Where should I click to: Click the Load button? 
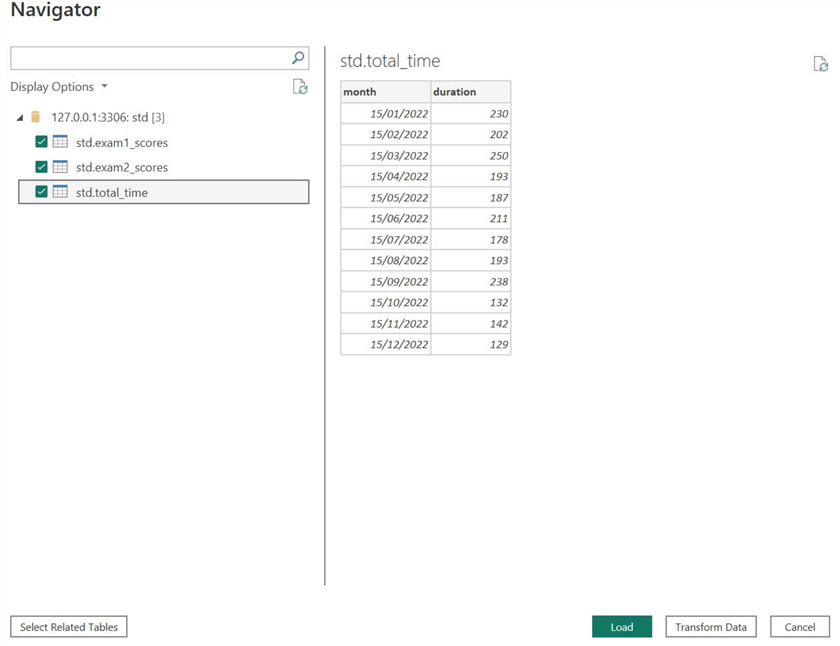(622, 627)
